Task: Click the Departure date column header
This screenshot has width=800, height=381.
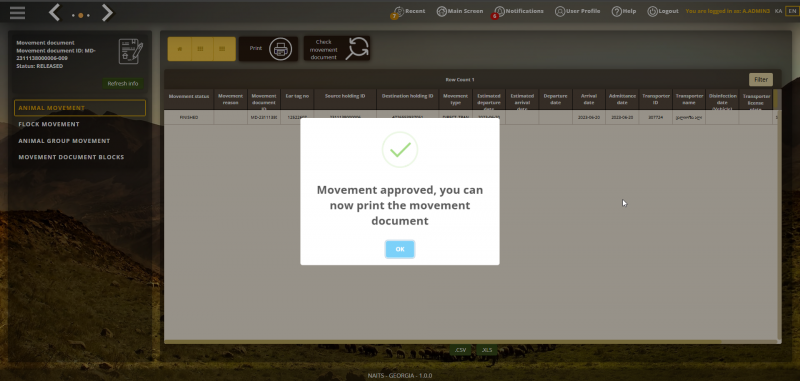Action: pyautogui.click(x=556, y=99)
